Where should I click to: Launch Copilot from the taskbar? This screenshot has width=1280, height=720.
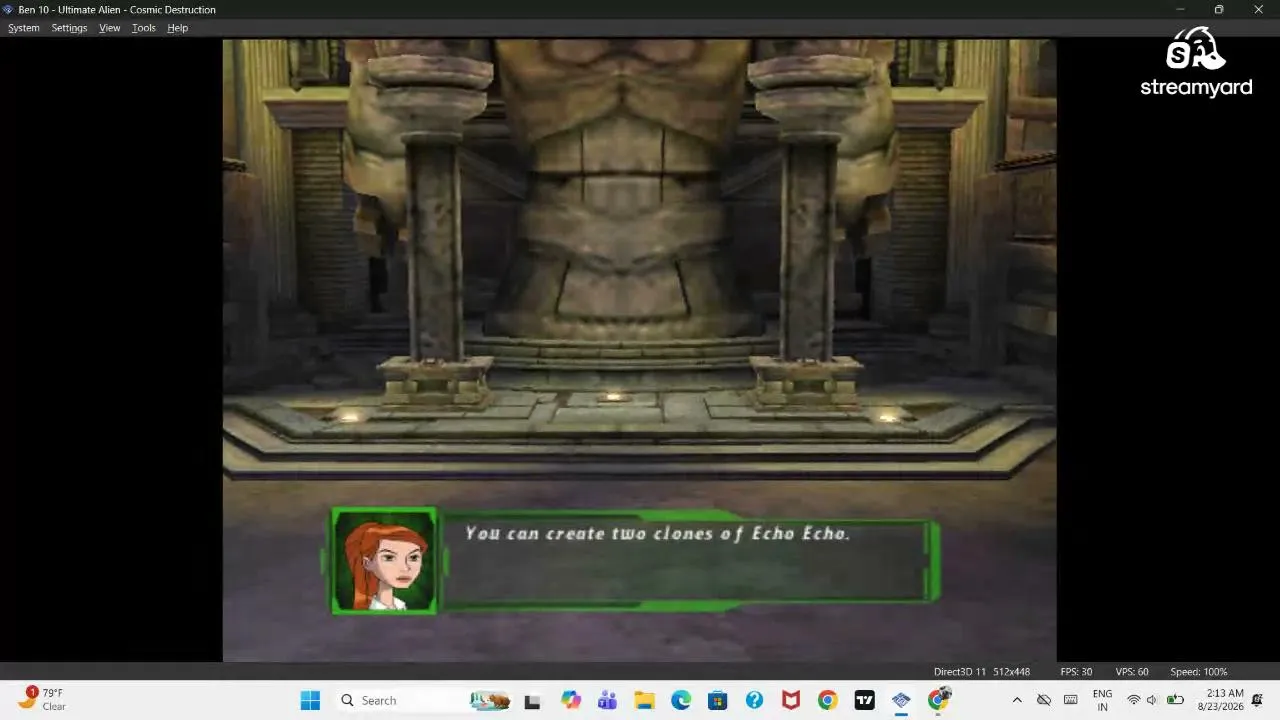tap(571, 700)
